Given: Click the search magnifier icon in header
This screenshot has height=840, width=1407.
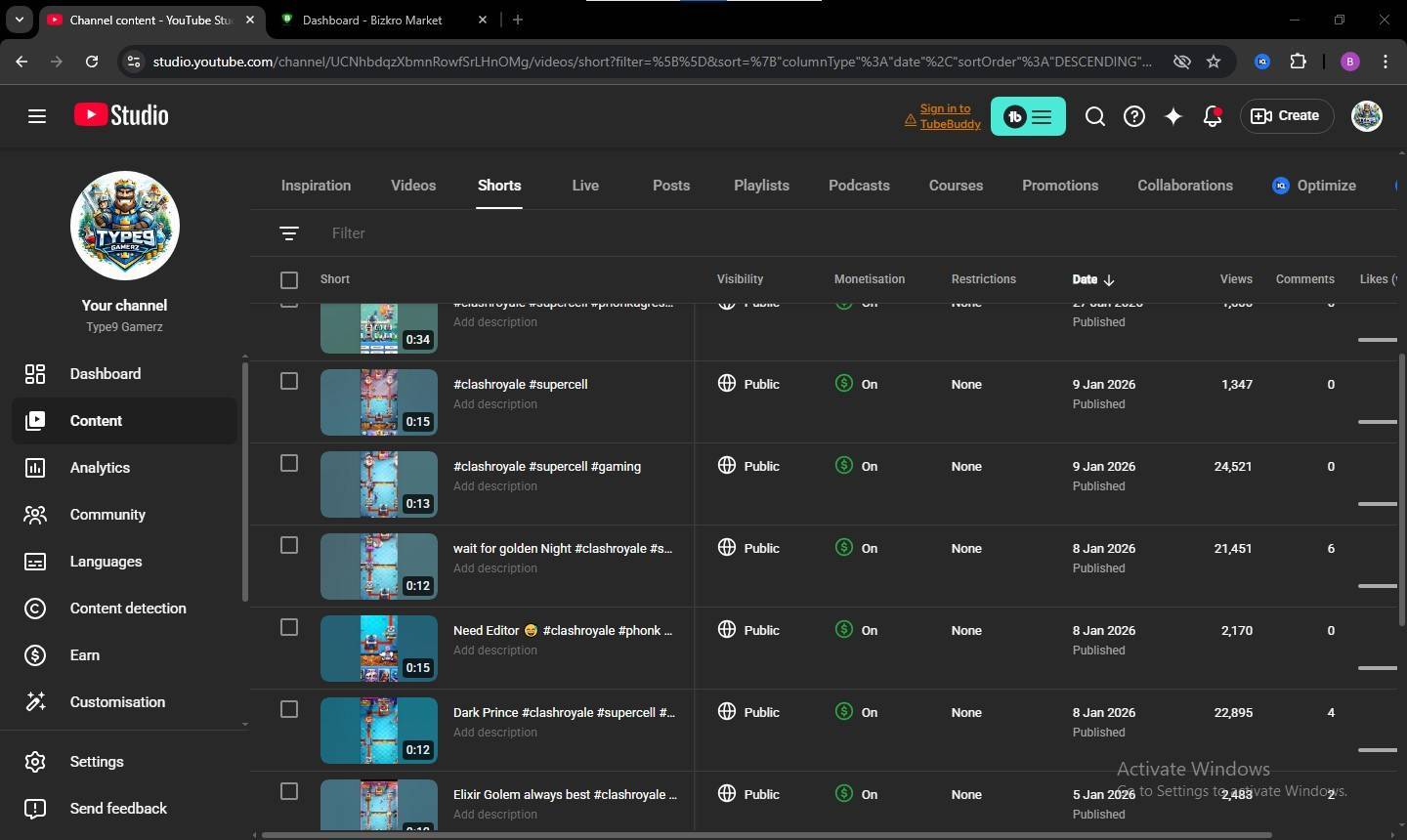Looking at the screenshot, I should pos(1094,116).
